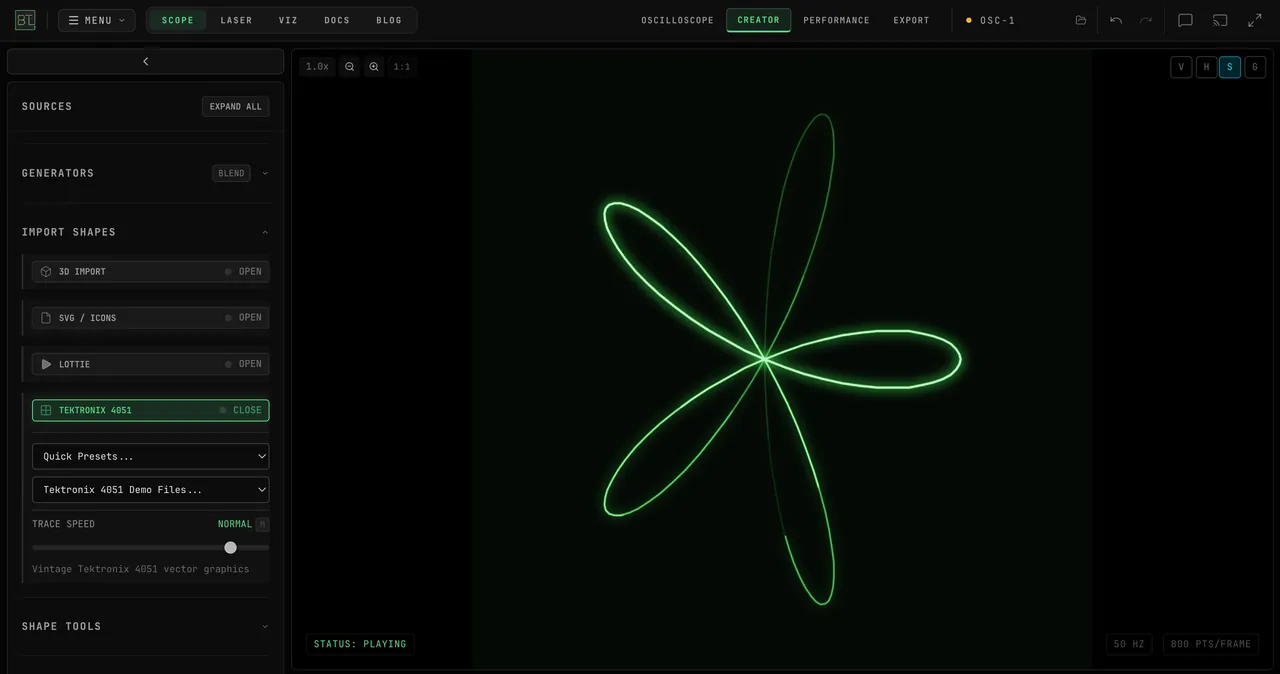Open the LOTTIE panel
1280x674 pixels.
[151, 364]
